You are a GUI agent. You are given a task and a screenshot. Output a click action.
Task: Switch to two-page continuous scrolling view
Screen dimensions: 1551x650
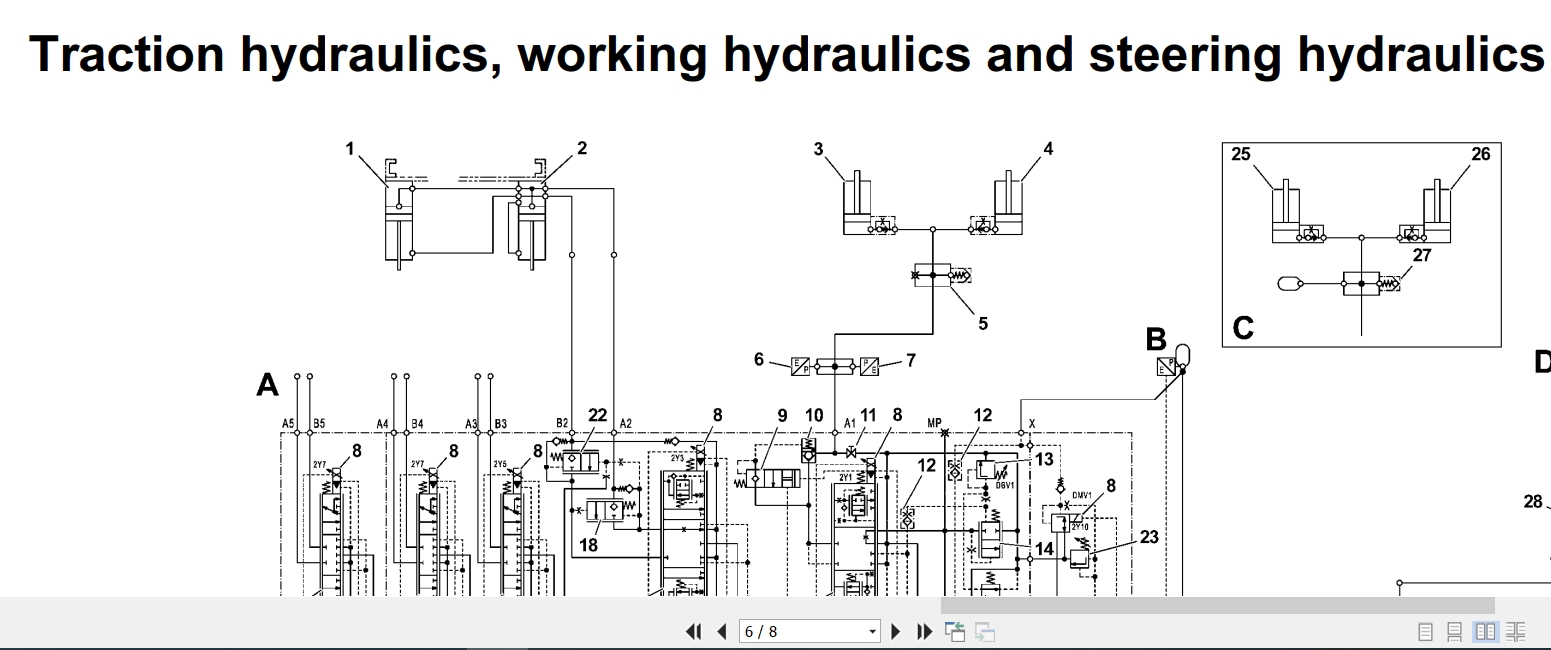coord(1516,631)
